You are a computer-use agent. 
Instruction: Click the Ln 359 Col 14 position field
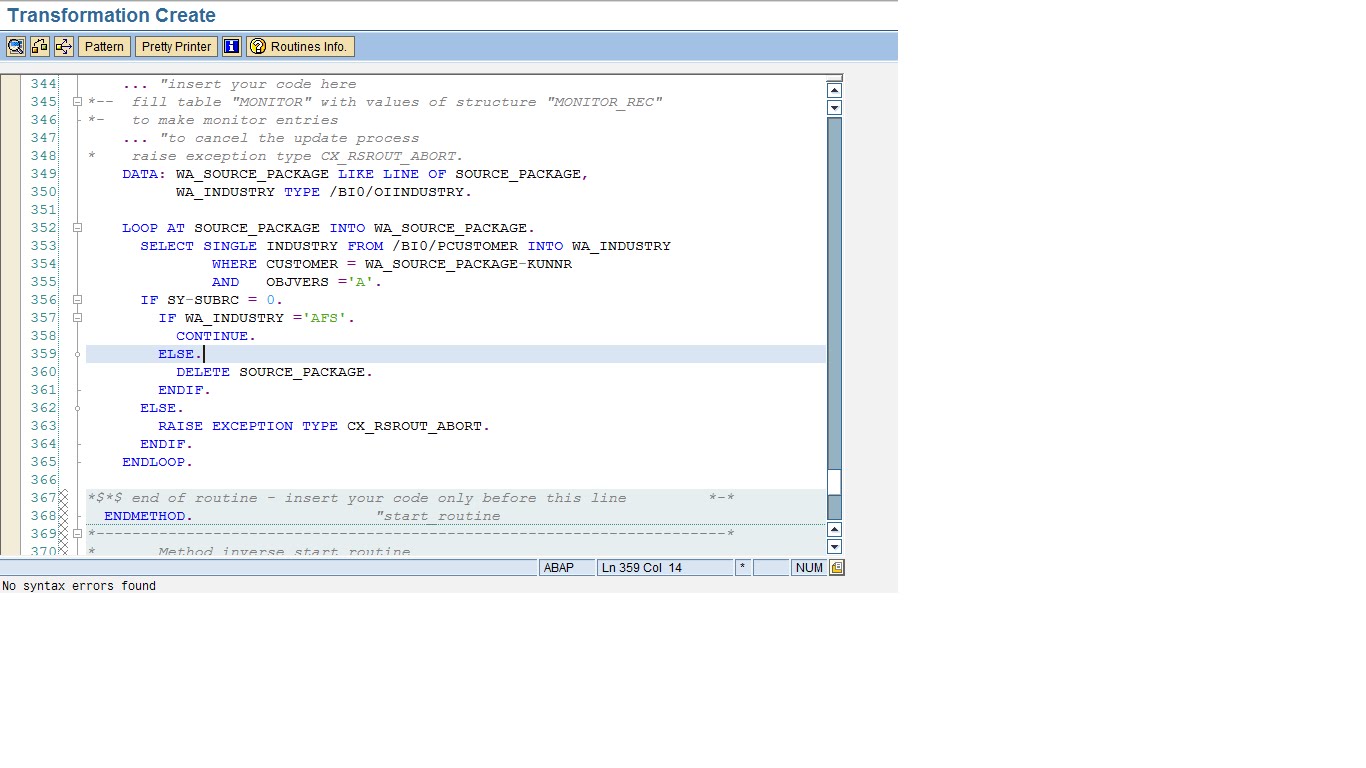coord(664,567)
